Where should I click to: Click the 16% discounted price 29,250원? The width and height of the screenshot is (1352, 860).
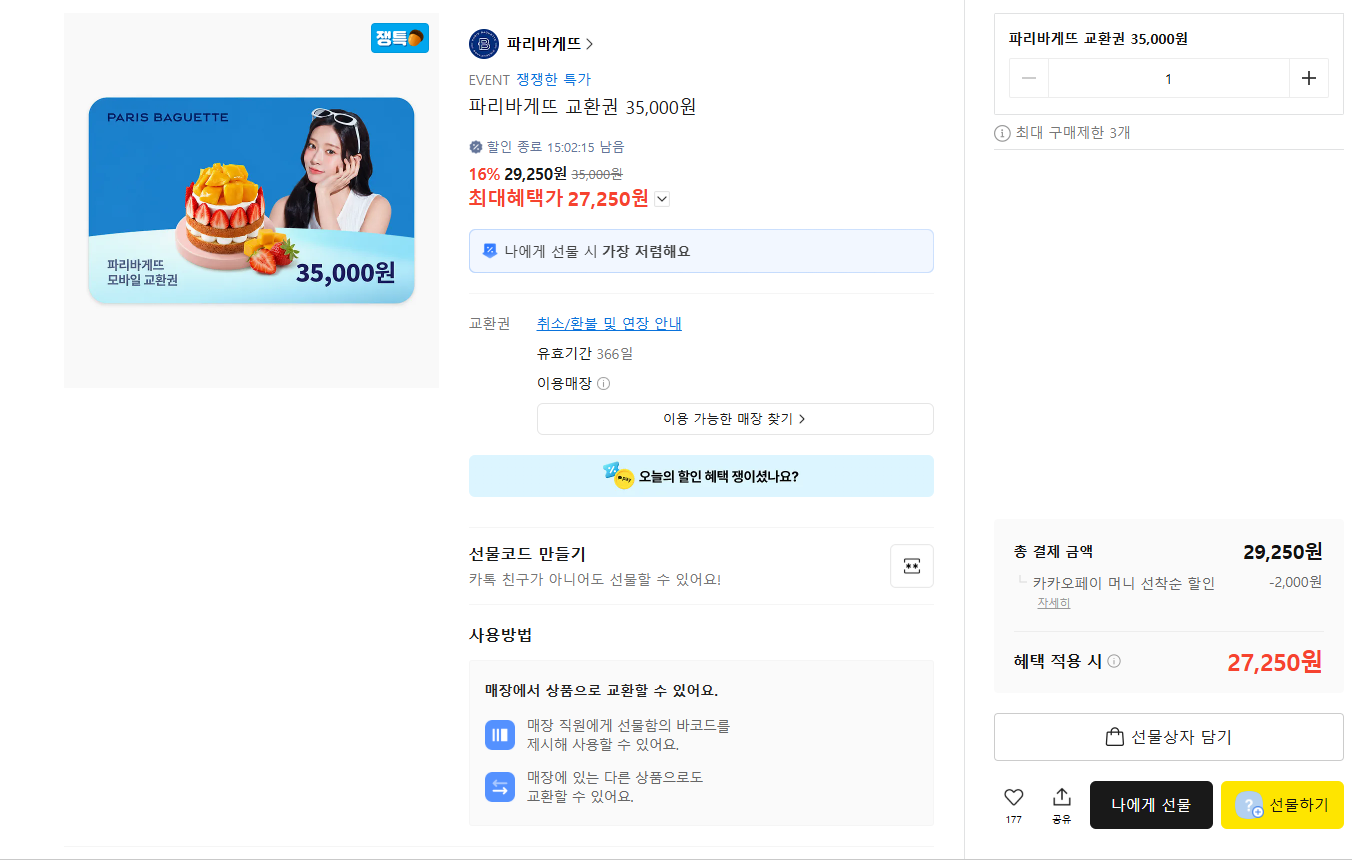[535, 173]
